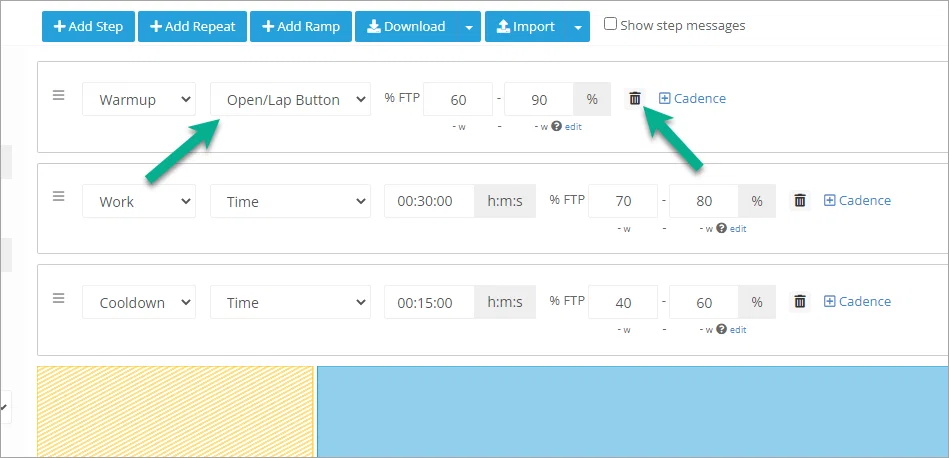This screenshot has height=458, width=949.
Task: Open the Open/Lap Button duration dropdown
Action: pos(291,99)
